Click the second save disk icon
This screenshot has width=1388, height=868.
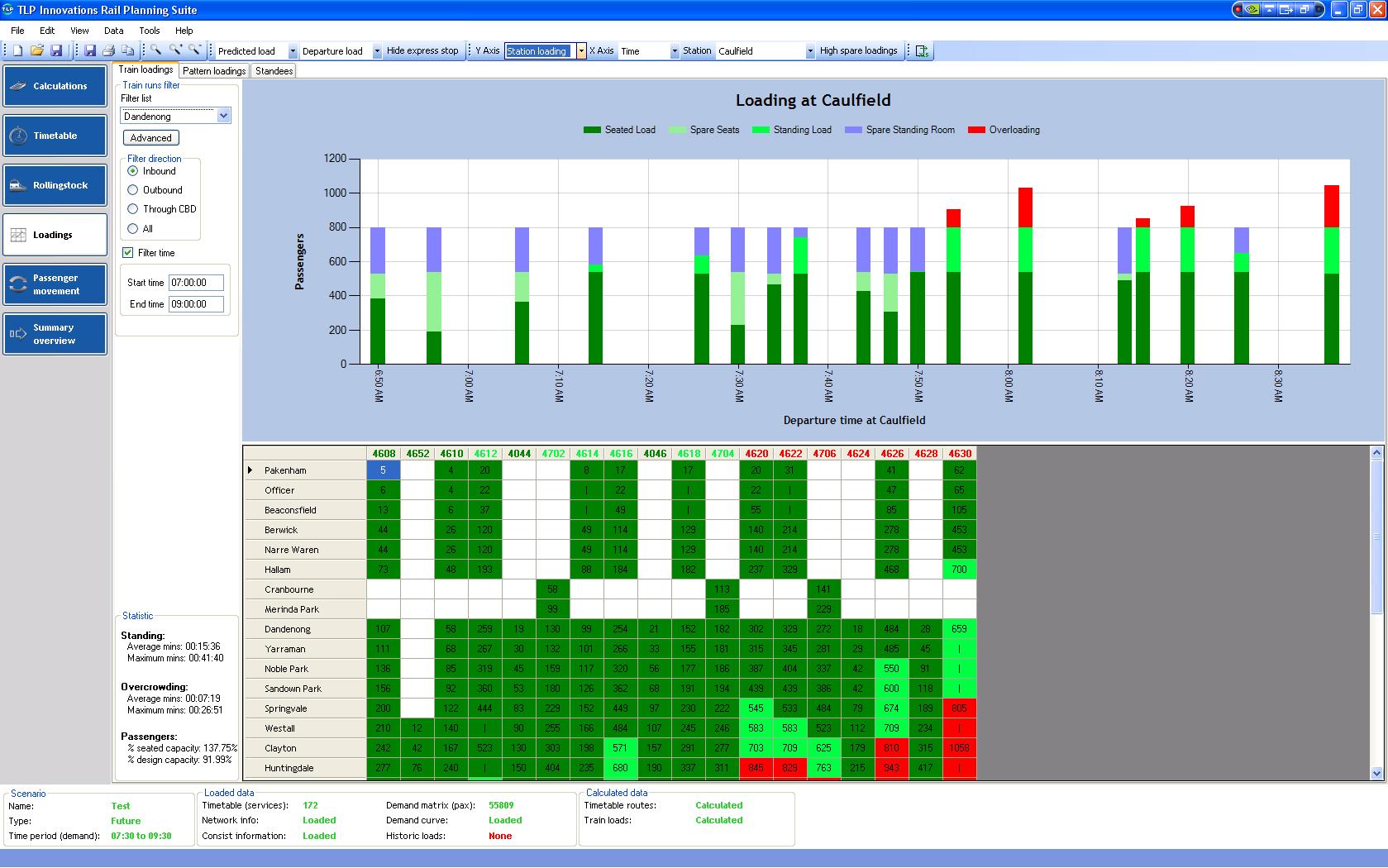[89, 50]
